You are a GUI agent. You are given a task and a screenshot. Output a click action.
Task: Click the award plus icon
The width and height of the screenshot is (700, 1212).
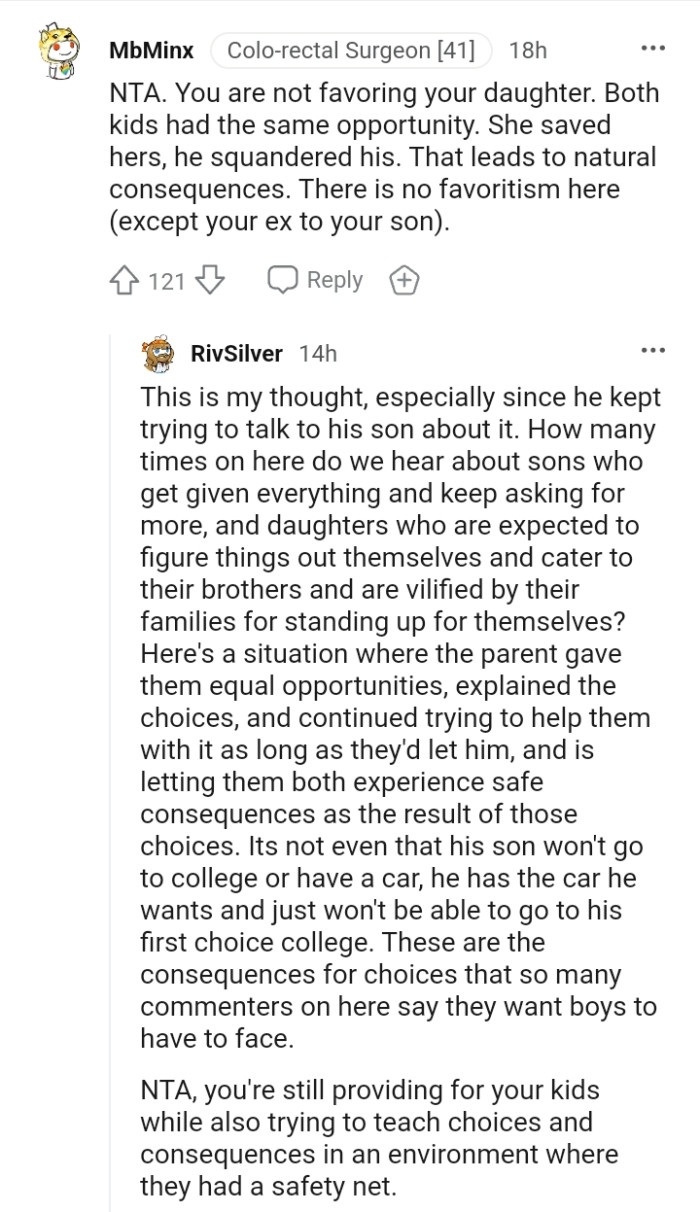point(402,281)
